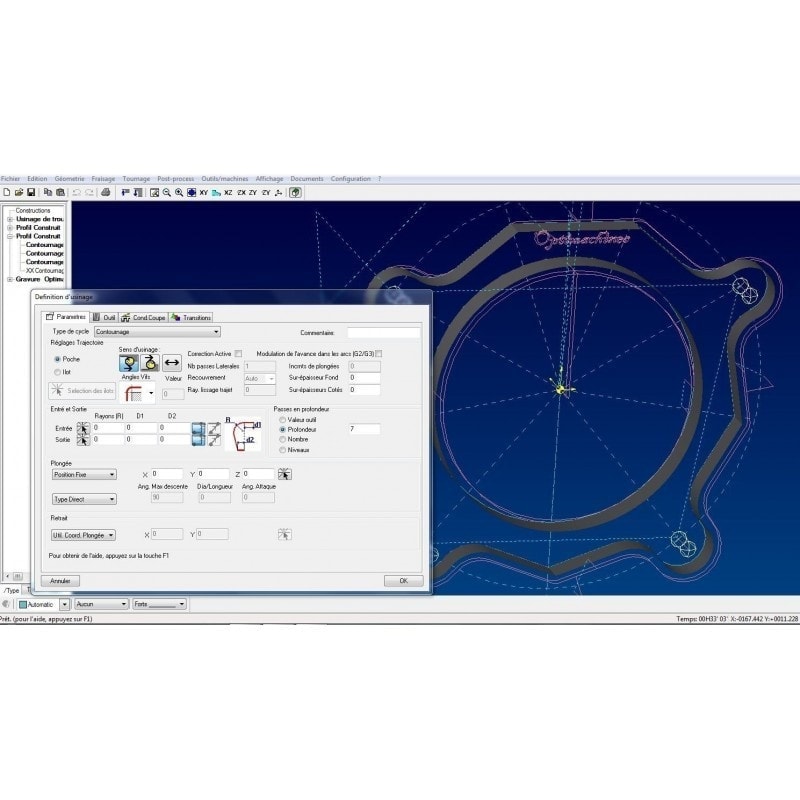Select the Profondeur radio button
800x800 pixels.
(x=282, y=430)
